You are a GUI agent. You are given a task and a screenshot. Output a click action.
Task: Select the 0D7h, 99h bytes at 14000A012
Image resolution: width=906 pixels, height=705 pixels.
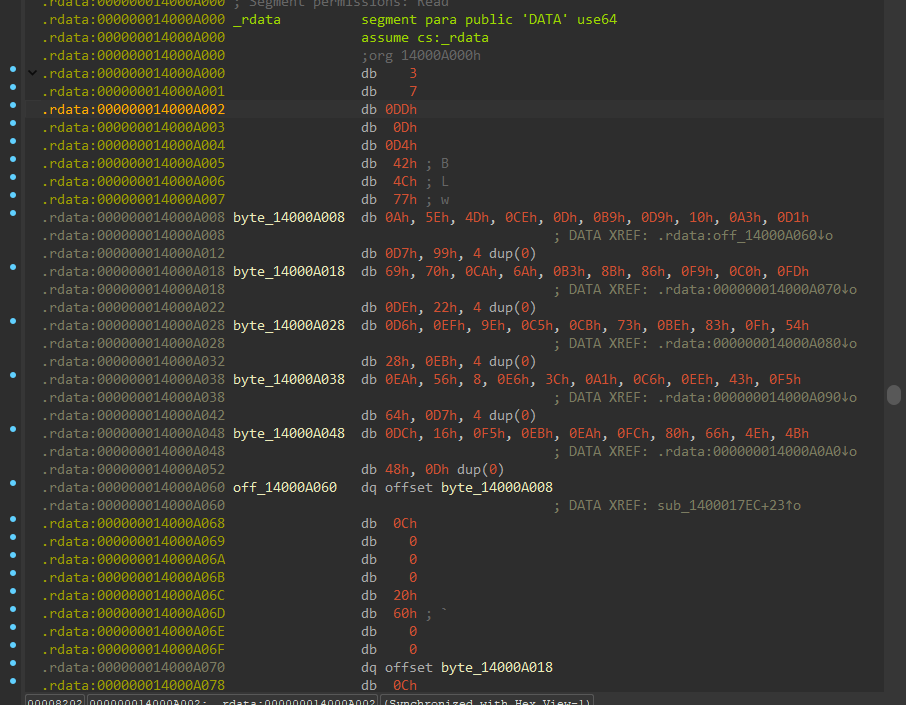pos(421,253)
